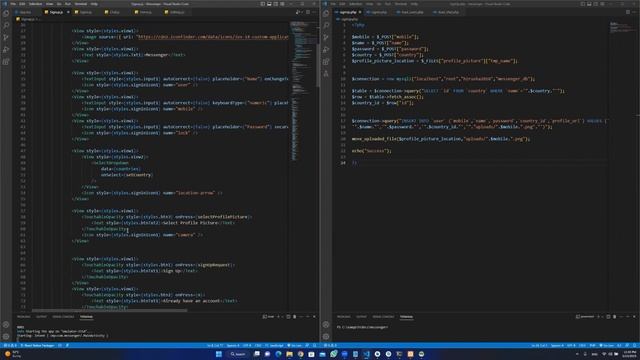Split the right window editor
The width and height of the screenshot is (640, 360).
(628, 12)
